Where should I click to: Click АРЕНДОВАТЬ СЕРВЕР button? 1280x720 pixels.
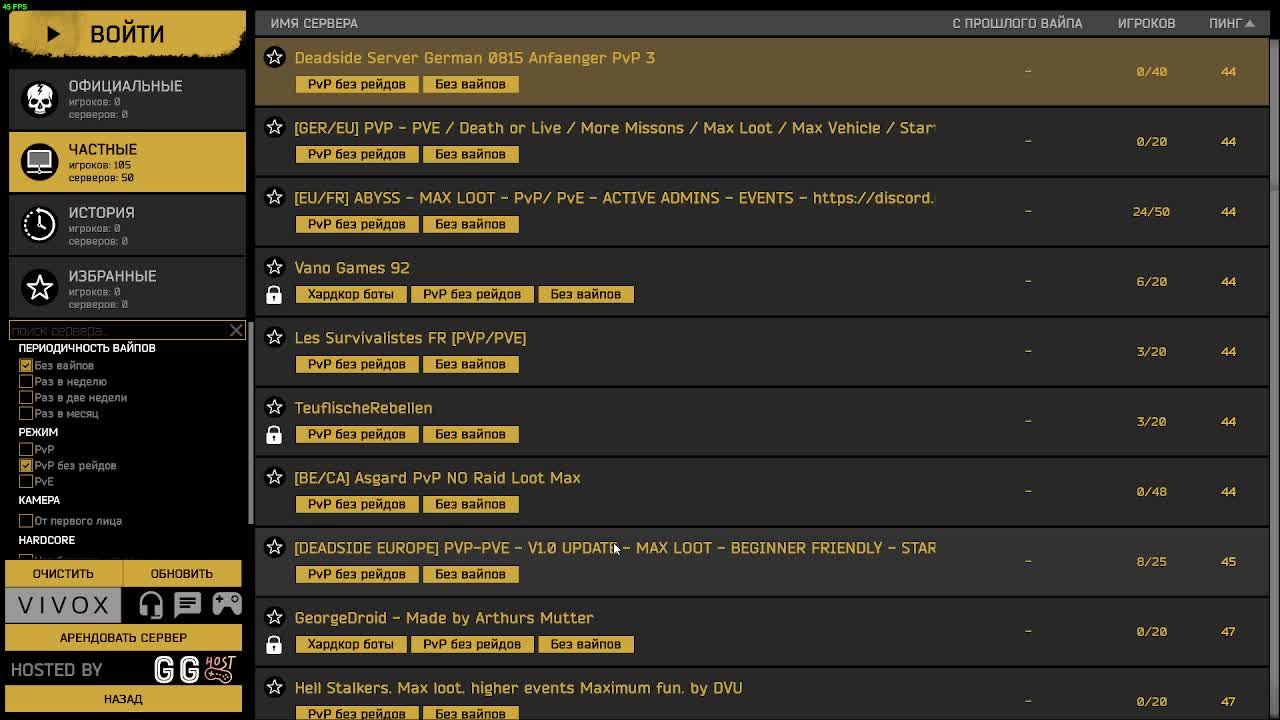coord(123,637)
